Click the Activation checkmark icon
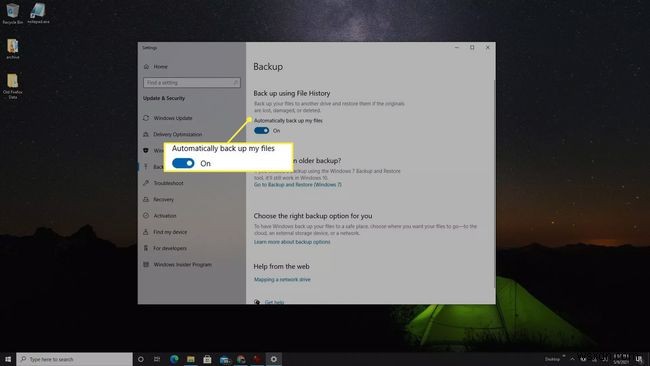Image resolution: width=650 pixels, height=366 pixels. (146, 216)
